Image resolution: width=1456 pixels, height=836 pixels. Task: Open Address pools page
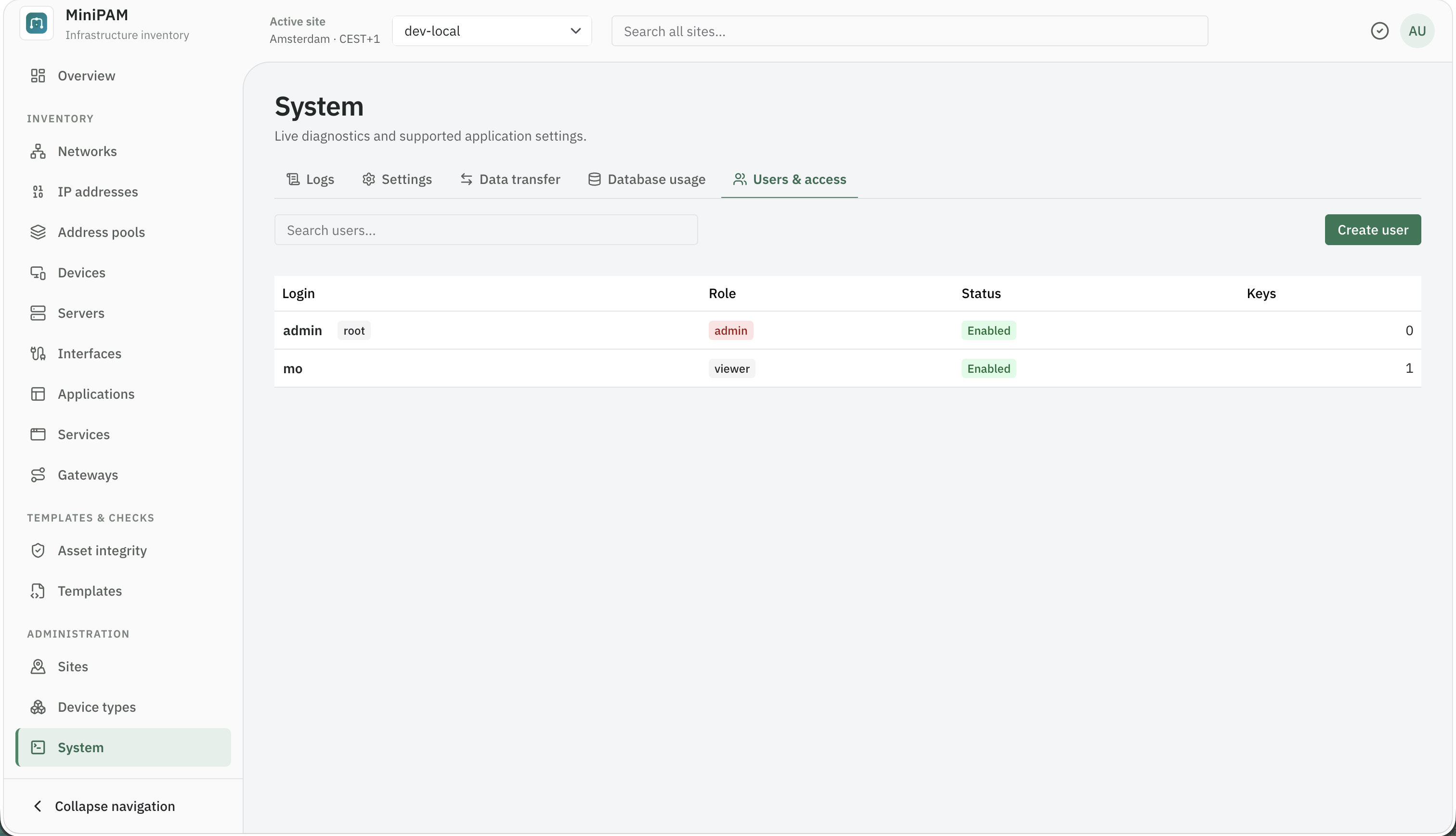pyautogui.click(x=123, y=233)
